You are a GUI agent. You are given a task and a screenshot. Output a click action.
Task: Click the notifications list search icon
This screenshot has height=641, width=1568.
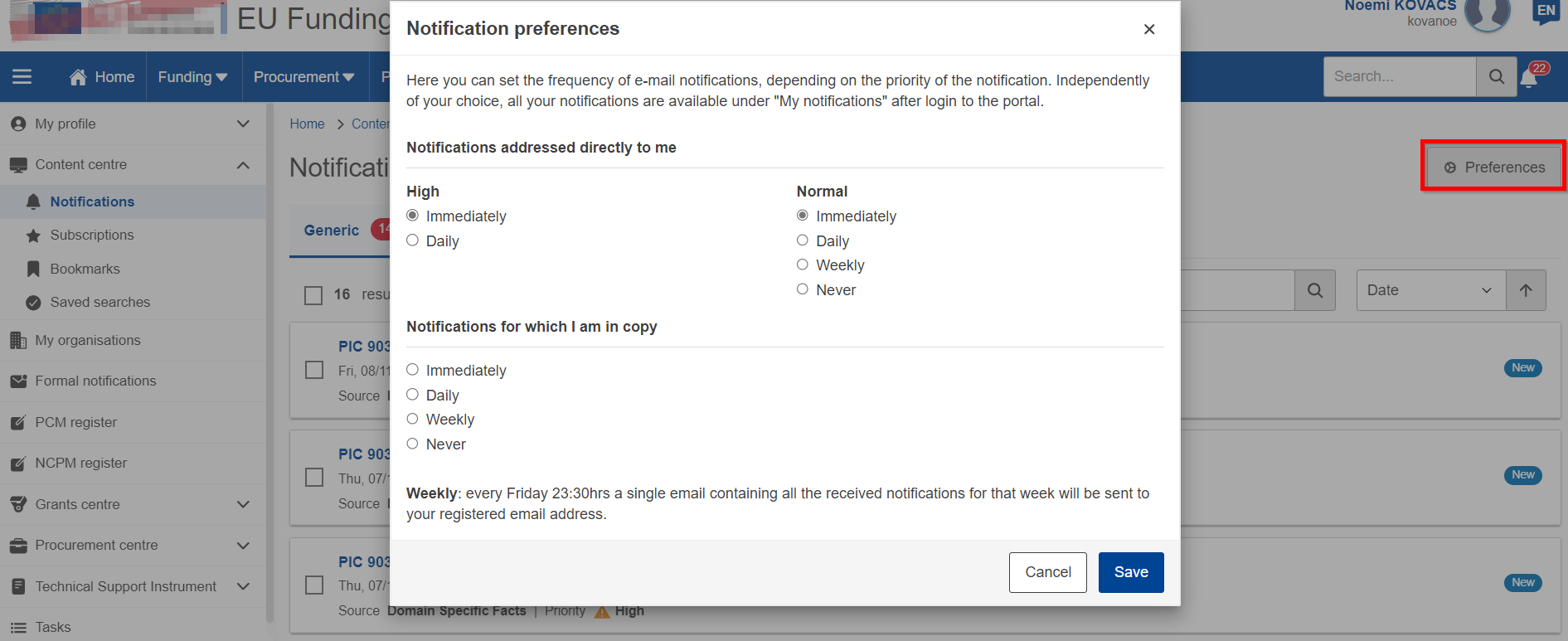[1315, 290]
